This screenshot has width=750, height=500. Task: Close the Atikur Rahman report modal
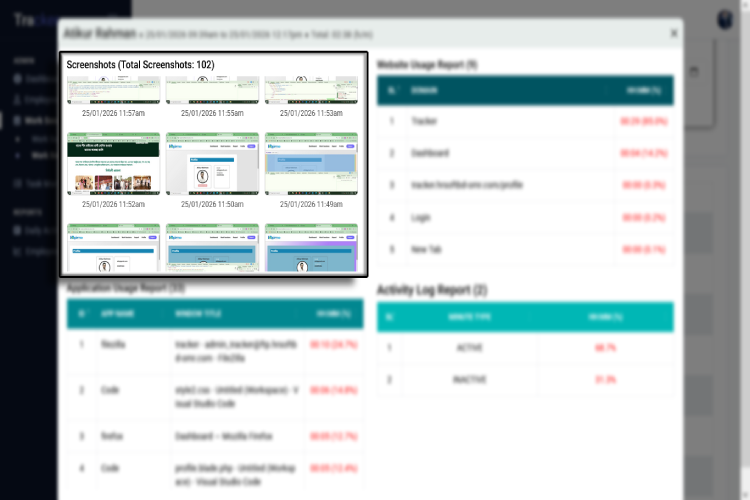674,33
